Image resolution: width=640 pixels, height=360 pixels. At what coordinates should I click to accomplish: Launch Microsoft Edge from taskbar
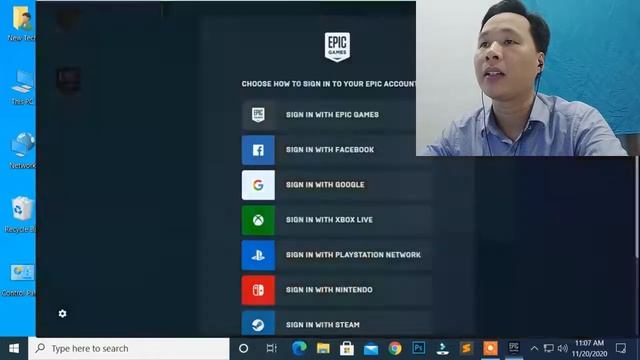coord(299,349)
